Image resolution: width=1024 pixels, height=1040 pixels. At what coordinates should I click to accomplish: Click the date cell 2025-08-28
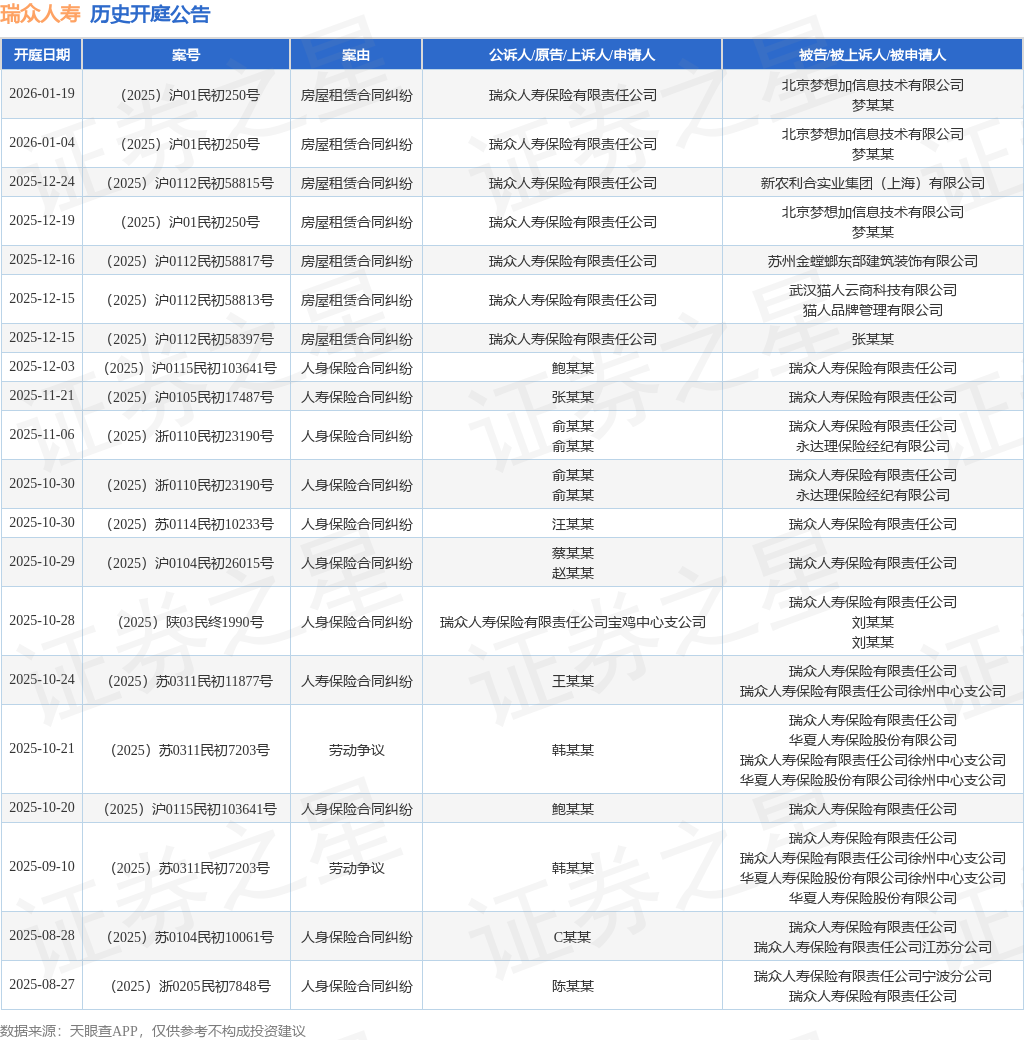click(42, 936)
